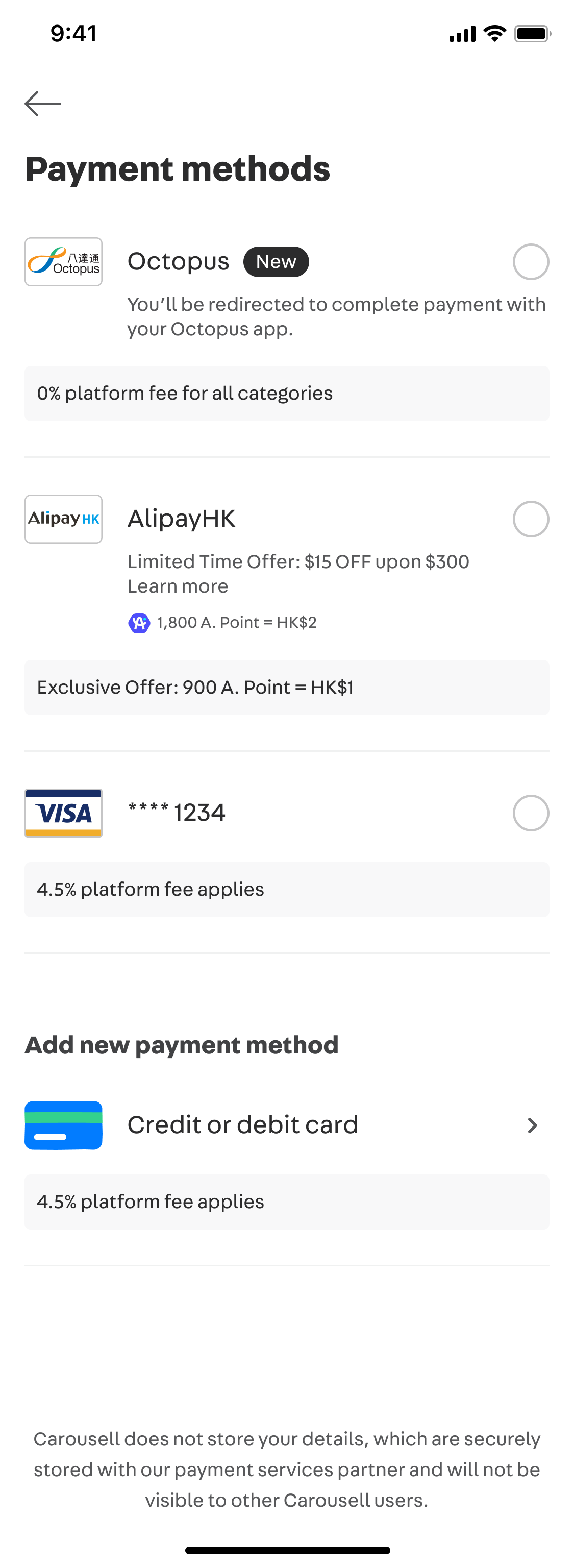Tap the 0% platform fee banner
This screenshot has width=574, height=1568.
(x=287, y=393)
